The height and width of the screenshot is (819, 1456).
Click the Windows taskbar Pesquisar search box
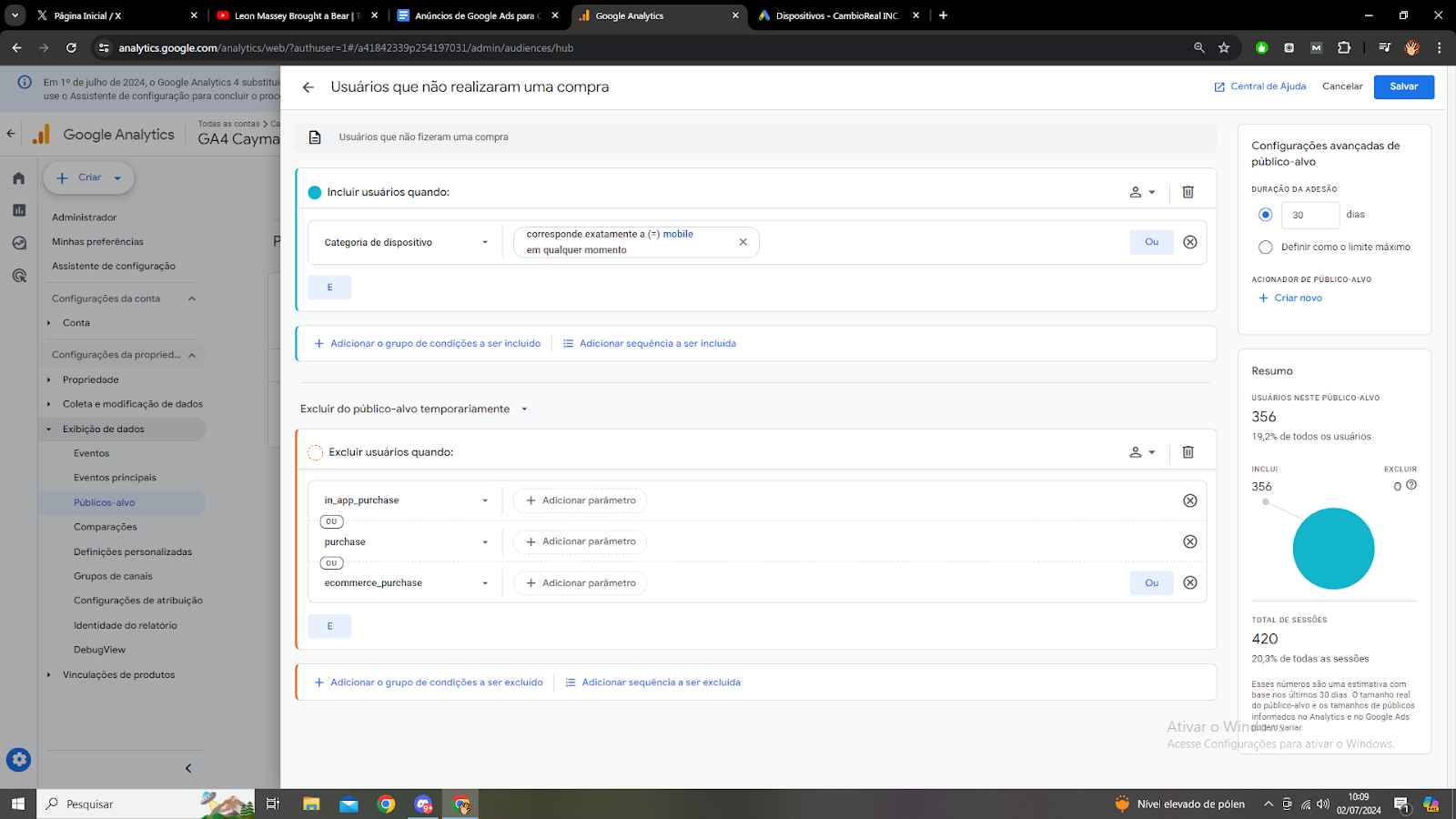pos(146,804)
